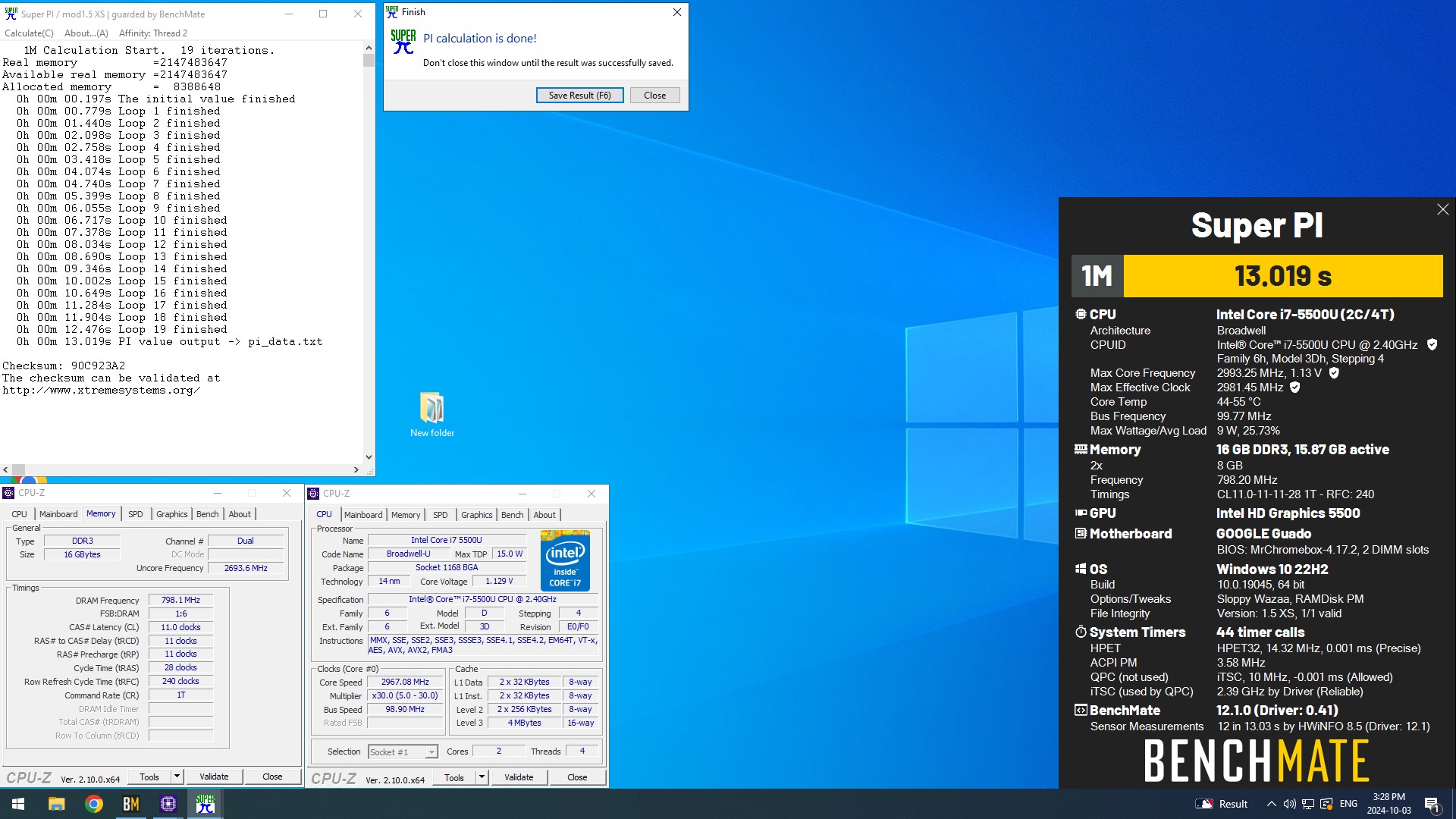Image resolution: width=1456 pixels, height=819 pixels.
Task: Select Graphics tab in Memory CPU-Z window
Action: click(172, 514)
